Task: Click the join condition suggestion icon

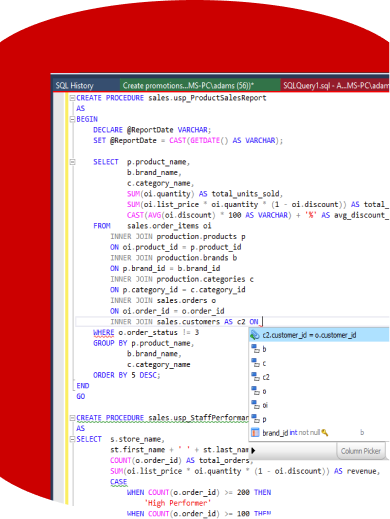Action: [x=255, y=335]
